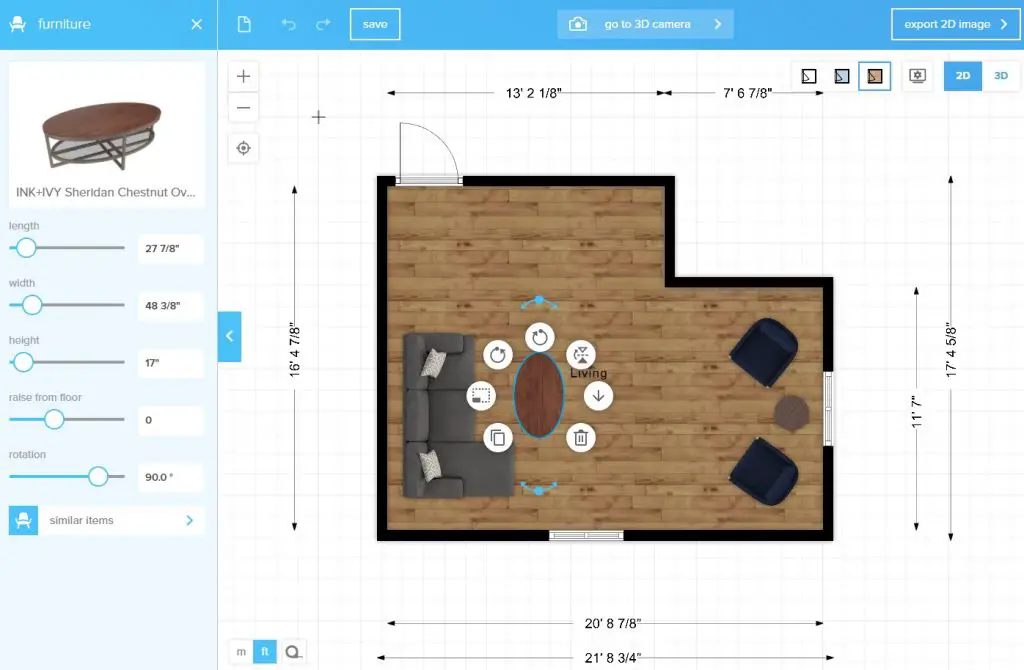The width and height of the screenshot is (1024, 670).
Task: Adjust the rotation slider to a new angle
Action: 97,477
